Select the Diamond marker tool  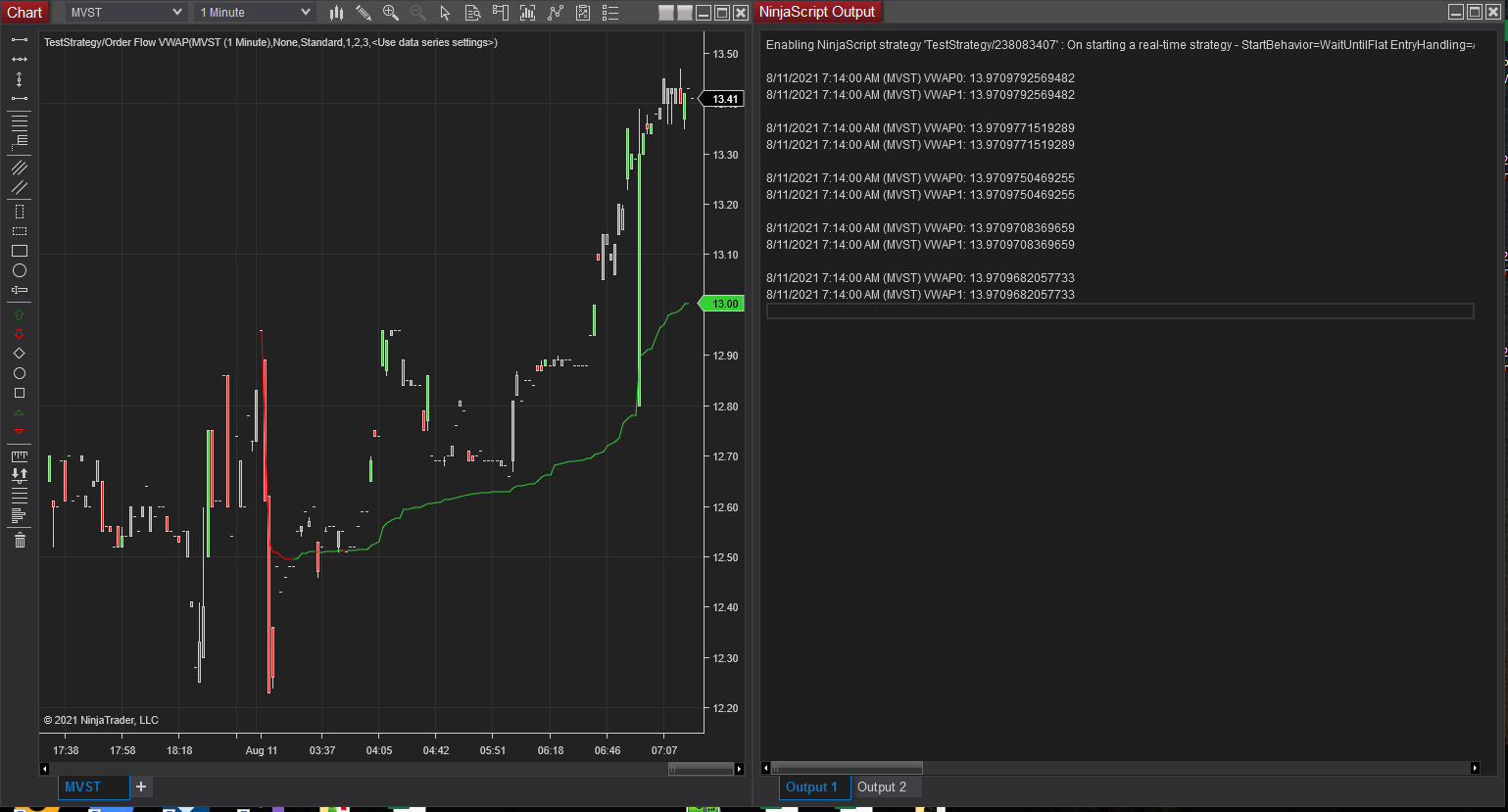click(x=20, y=354)
